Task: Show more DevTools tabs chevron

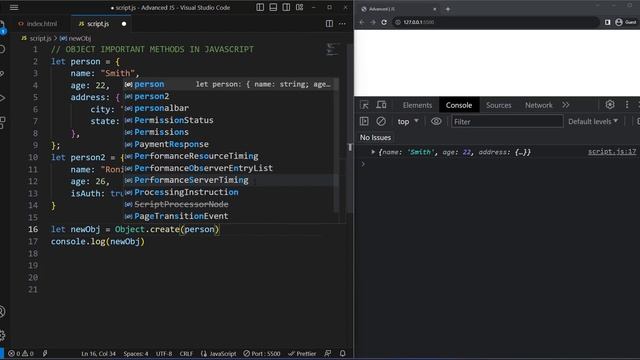Action: click(x=566, y=105)
